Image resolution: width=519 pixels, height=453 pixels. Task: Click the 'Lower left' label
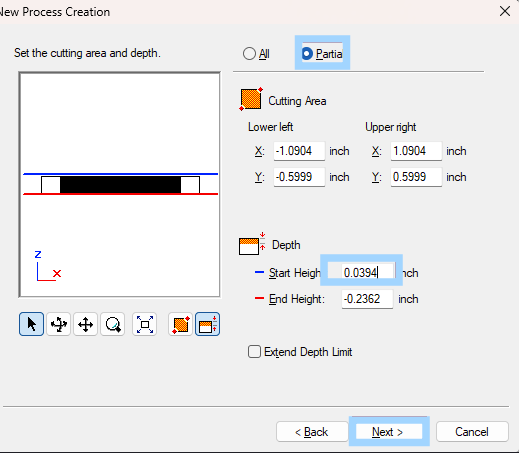point(270,127)
